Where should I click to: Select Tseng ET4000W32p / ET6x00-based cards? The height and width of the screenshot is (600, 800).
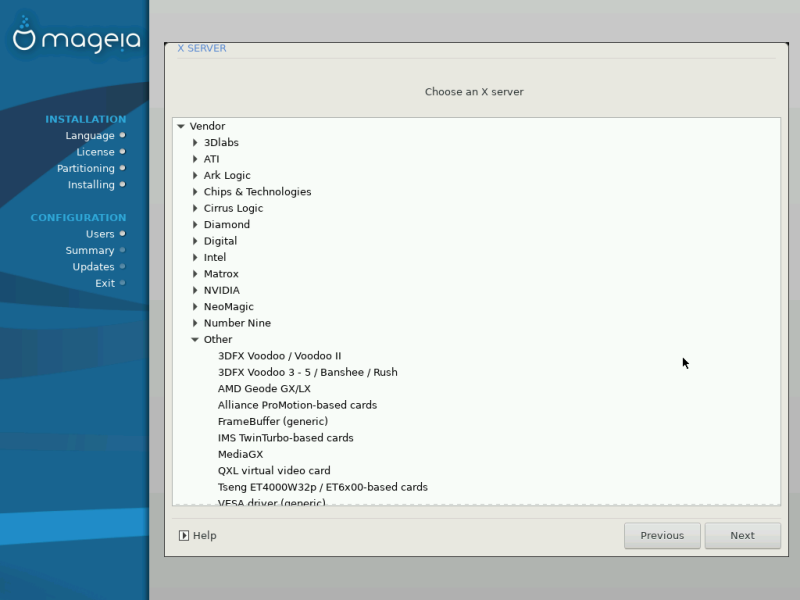pyautogui.click(x=323, y=487)
